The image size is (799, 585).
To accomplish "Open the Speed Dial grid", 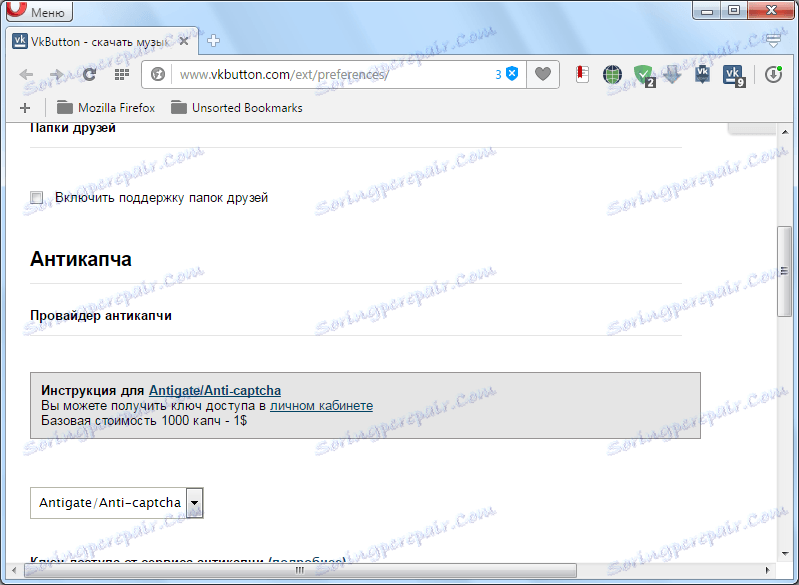I will pos(121,74).
